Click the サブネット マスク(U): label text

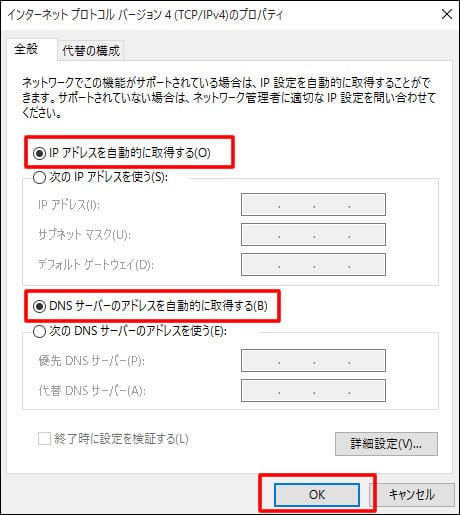pos(84,235)
